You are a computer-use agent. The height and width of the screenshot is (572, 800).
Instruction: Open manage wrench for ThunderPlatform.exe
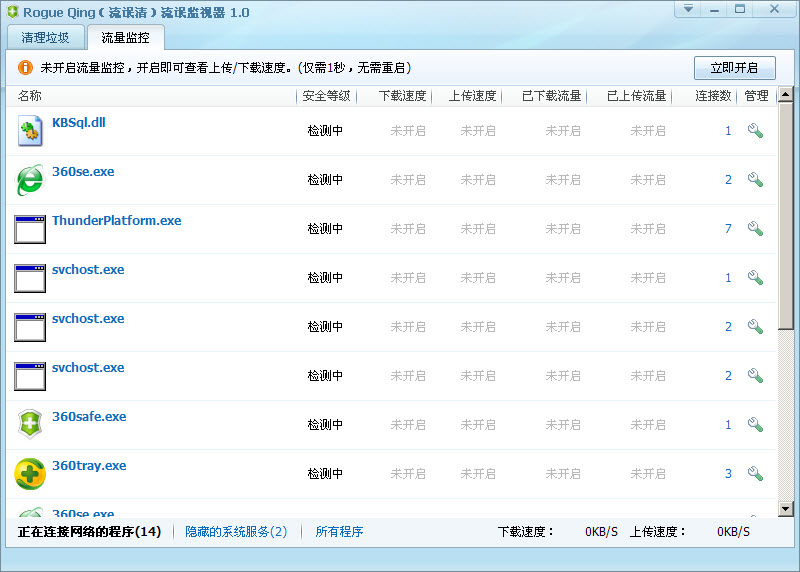click(x=755, y=229)
